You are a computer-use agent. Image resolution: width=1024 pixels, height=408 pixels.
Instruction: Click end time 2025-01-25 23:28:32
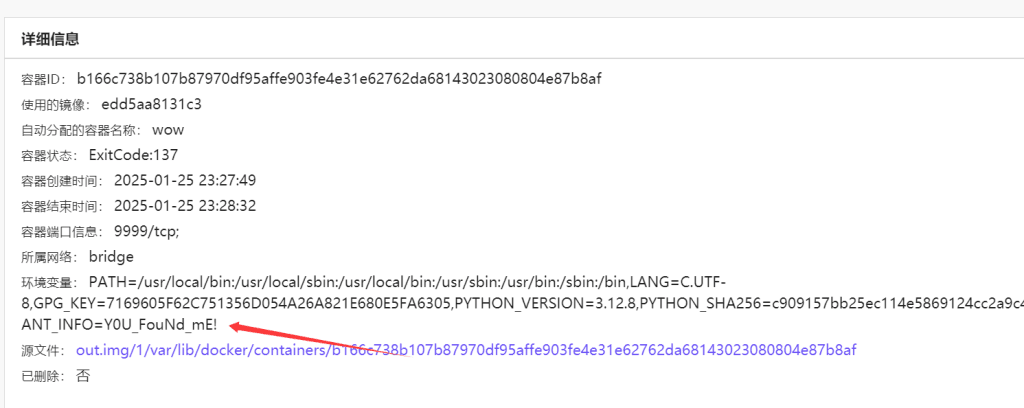click(x=185, y=206)
